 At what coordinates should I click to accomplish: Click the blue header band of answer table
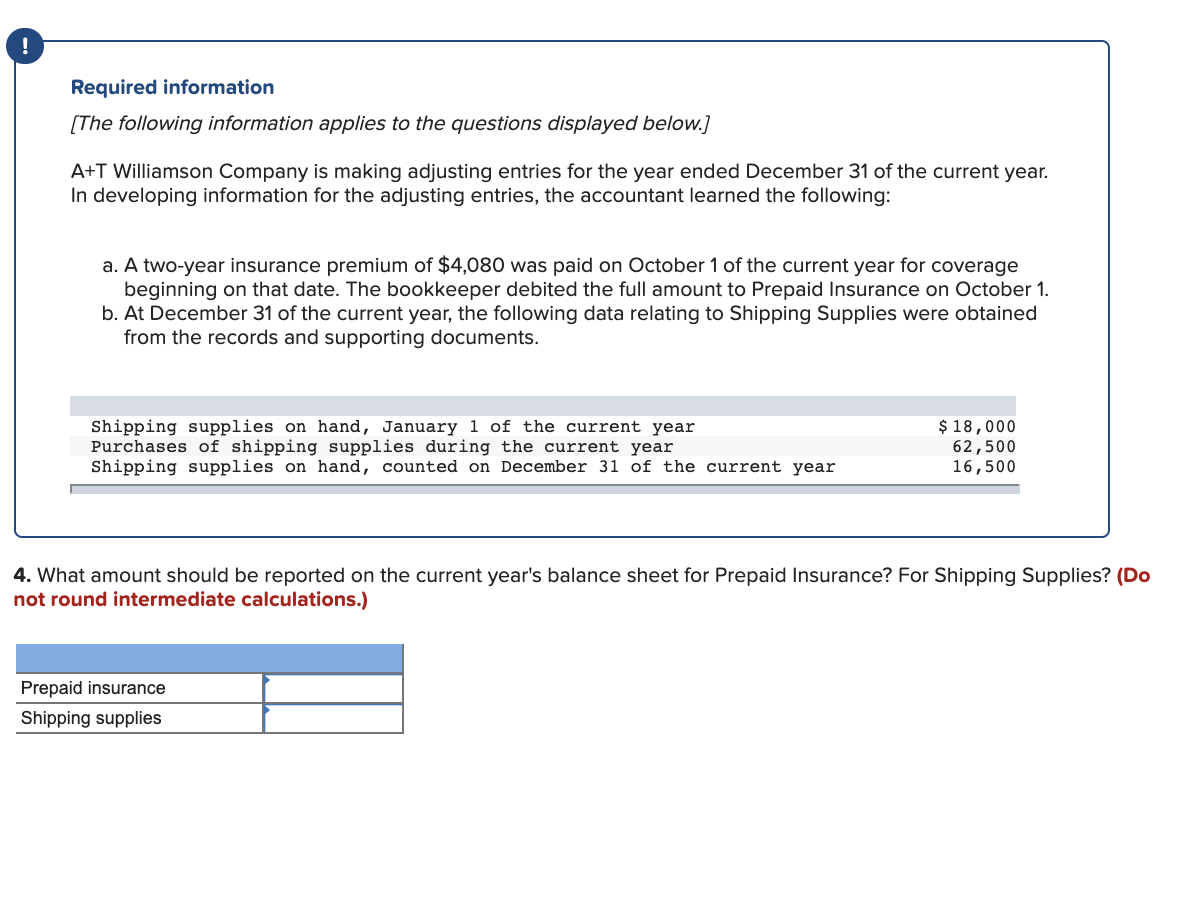pyautogui.click(x=210, y=658)
